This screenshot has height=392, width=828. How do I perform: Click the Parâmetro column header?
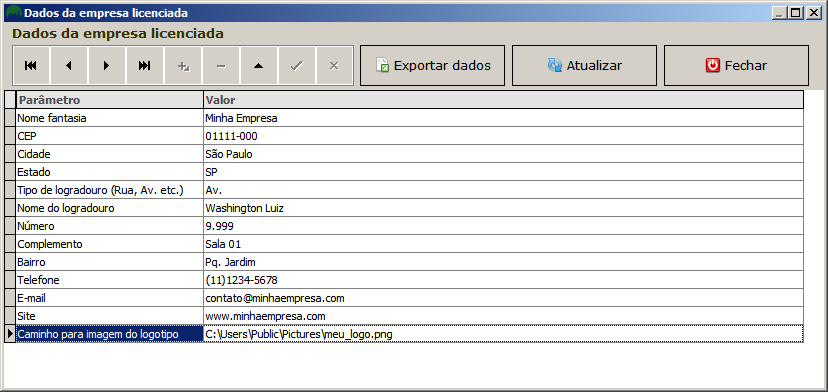110,100
